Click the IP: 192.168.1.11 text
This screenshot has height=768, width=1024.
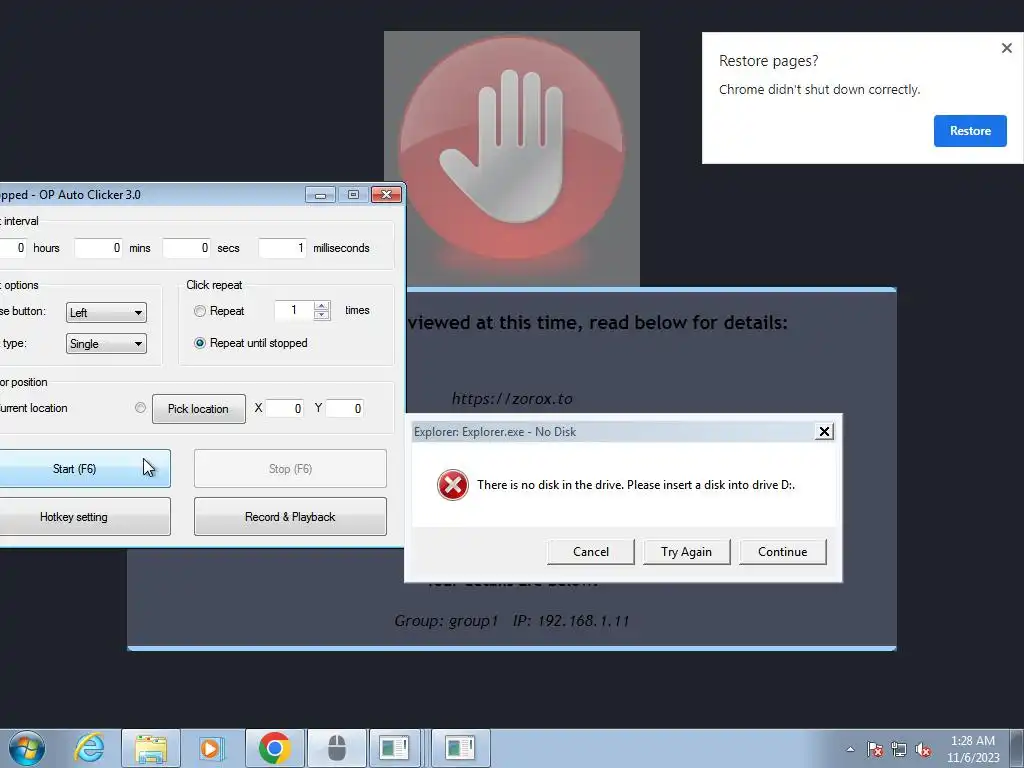[x=571, y=620]
